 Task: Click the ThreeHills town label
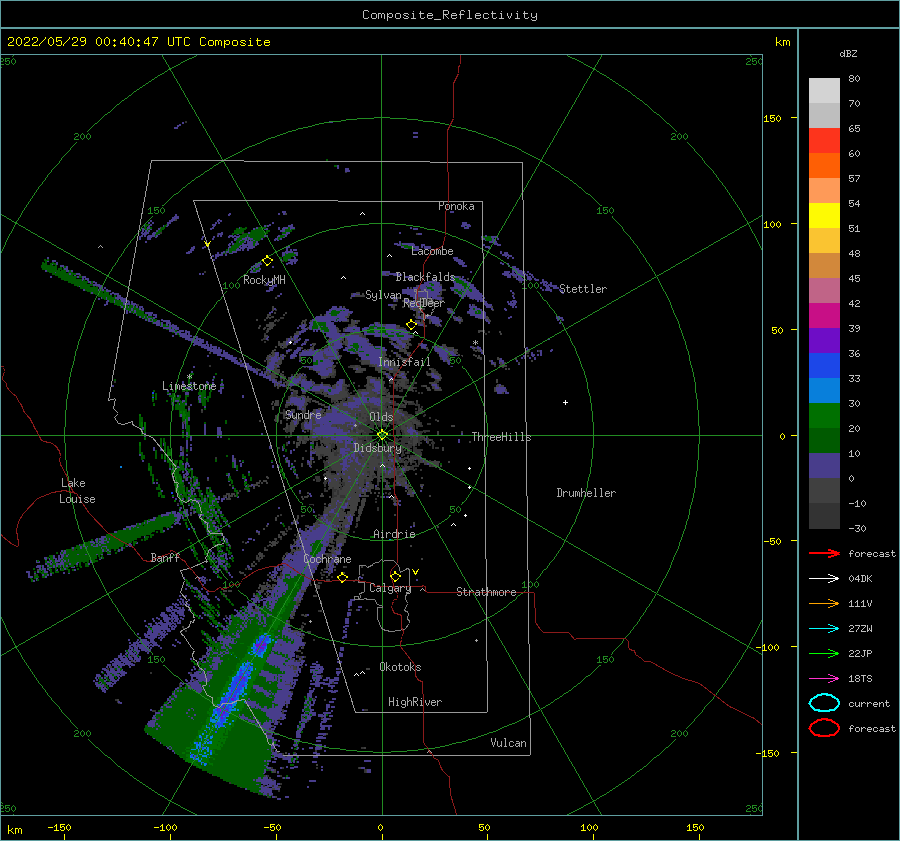pos(501,437)
